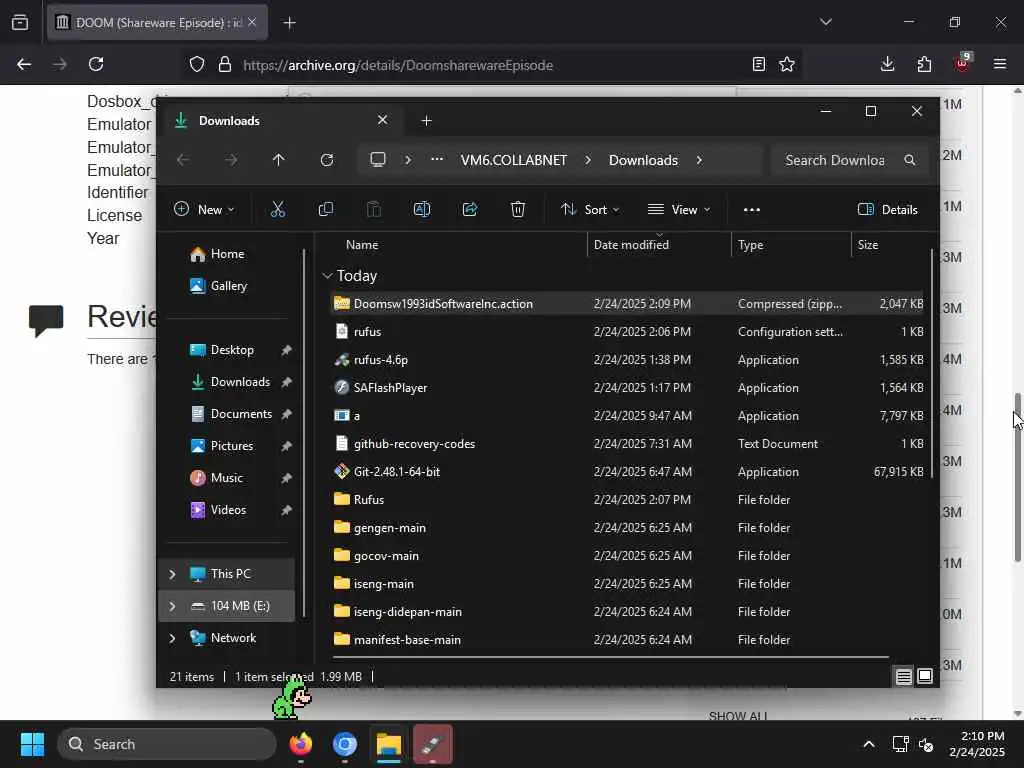Show hidden system tray icons
The image size is (1024, 768).
869,744
